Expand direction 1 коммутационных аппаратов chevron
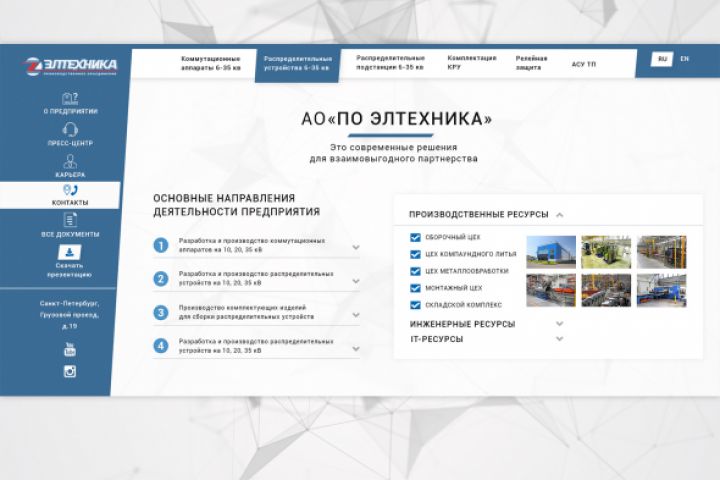Screen dimensions: 720x480 coord(356,247)
